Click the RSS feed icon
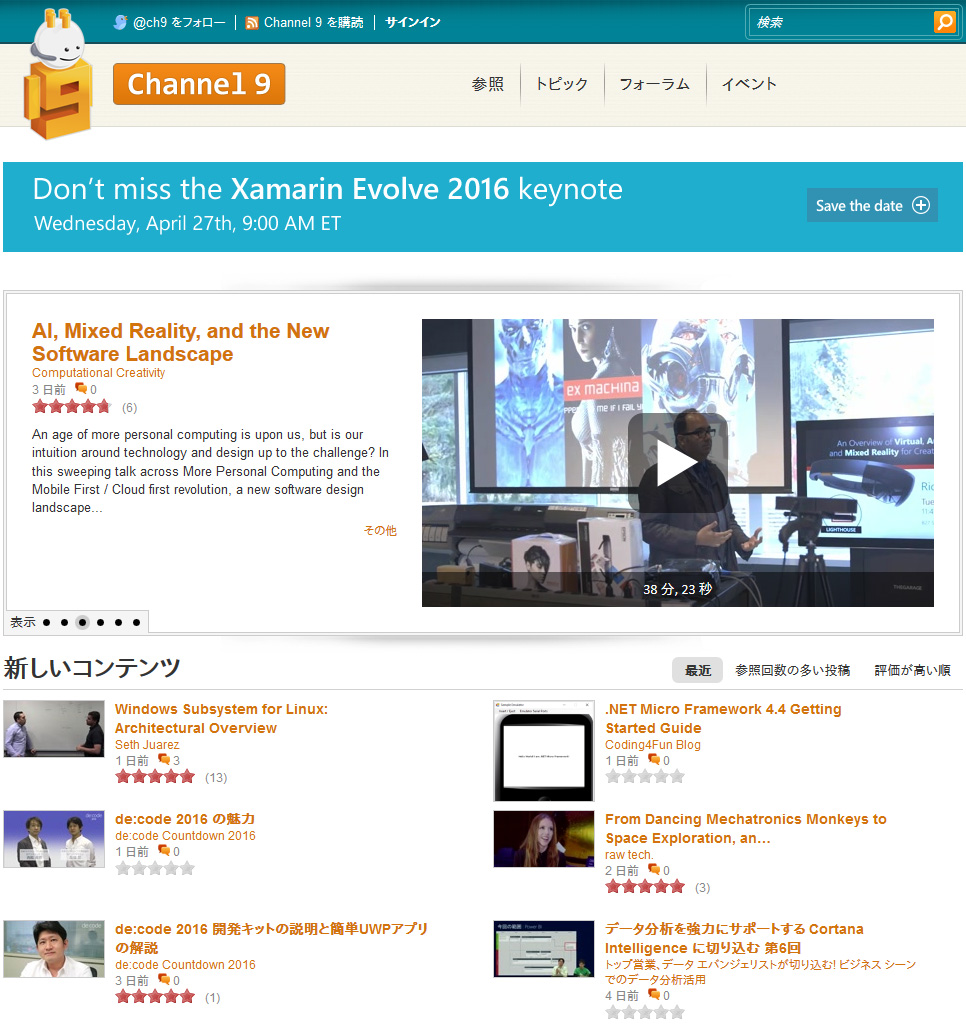 [x=251, y=23]
